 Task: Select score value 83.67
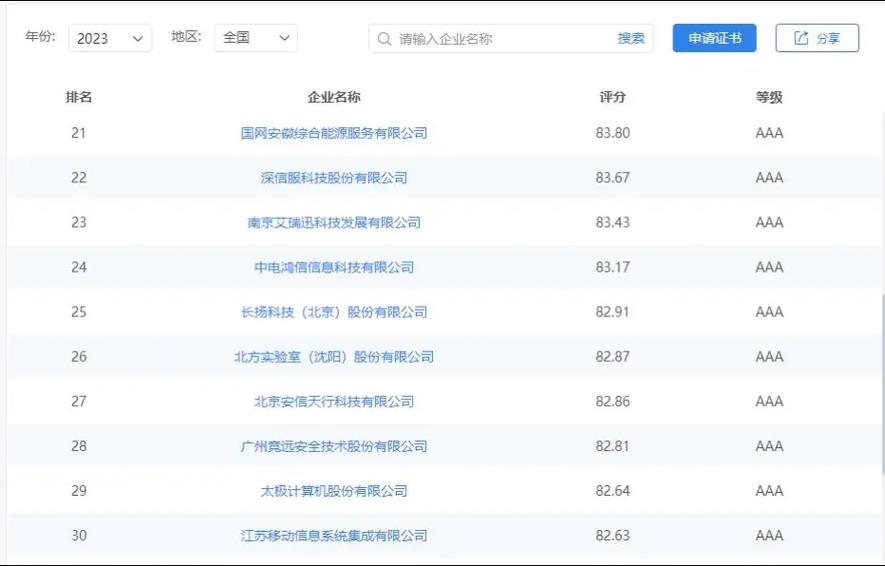pyautogui.click(x=612, y=178)
